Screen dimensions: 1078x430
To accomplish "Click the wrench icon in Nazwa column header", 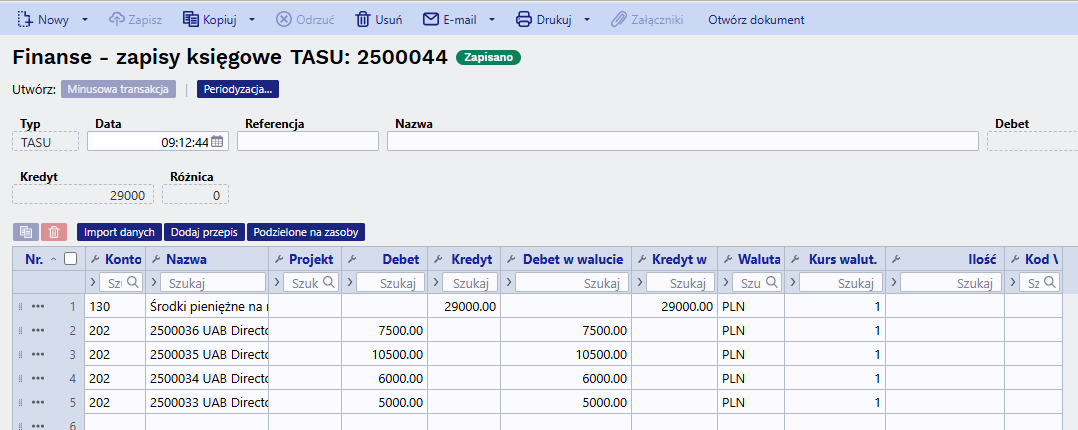I will tap(156, 259).
